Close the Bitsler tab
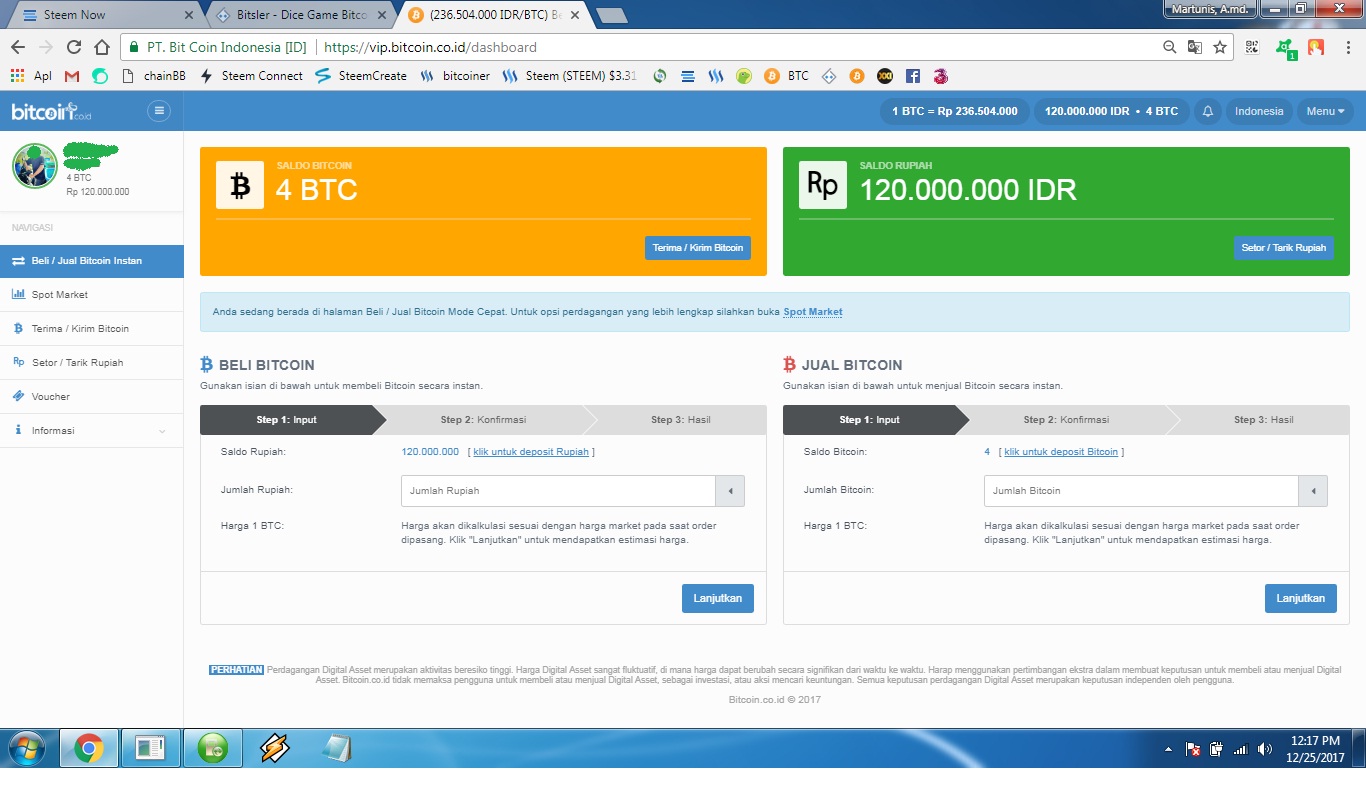 click(381, 16)
